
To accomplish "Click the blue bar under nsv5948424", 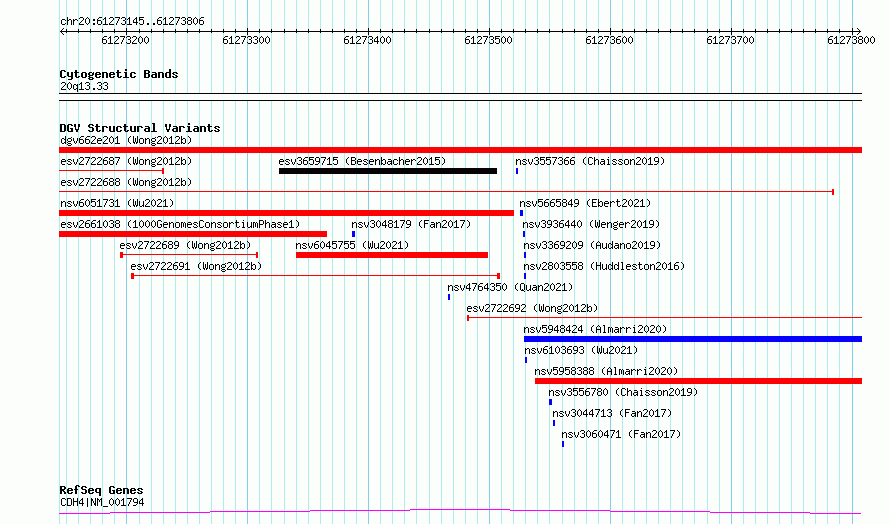I will pos(693,339).
